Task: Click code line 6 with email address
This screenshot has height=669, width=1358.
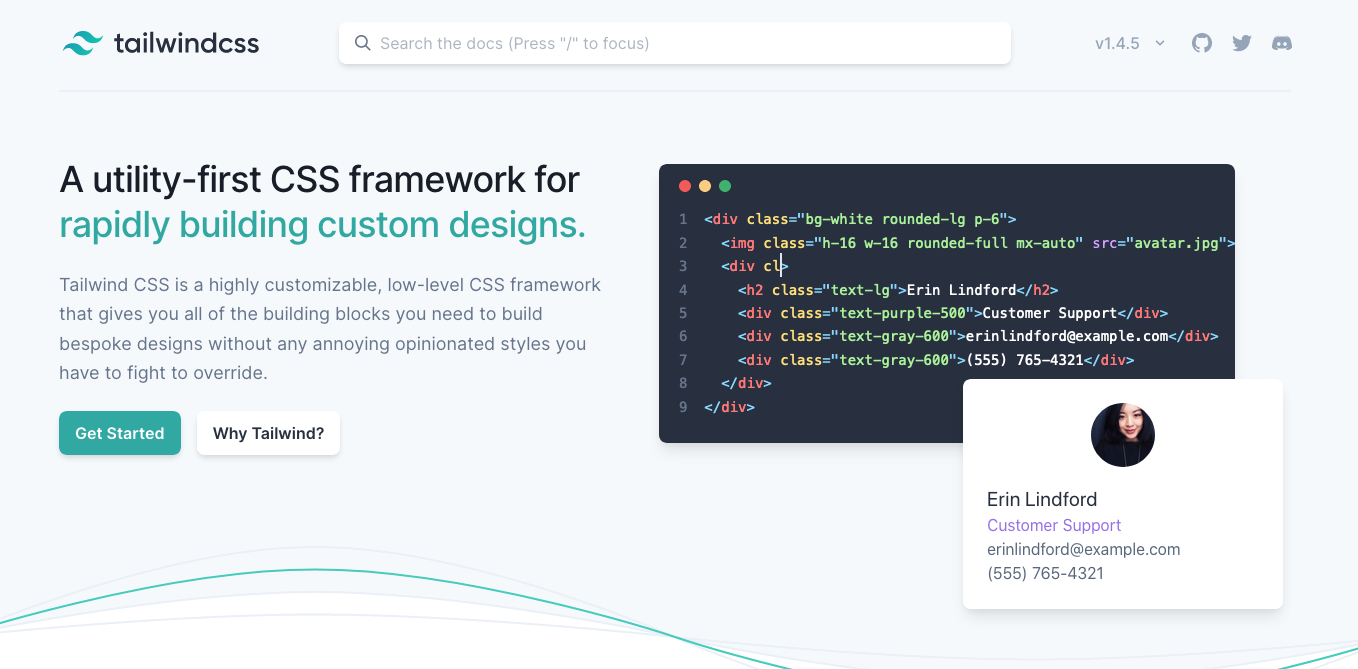Action: (978, 336)
